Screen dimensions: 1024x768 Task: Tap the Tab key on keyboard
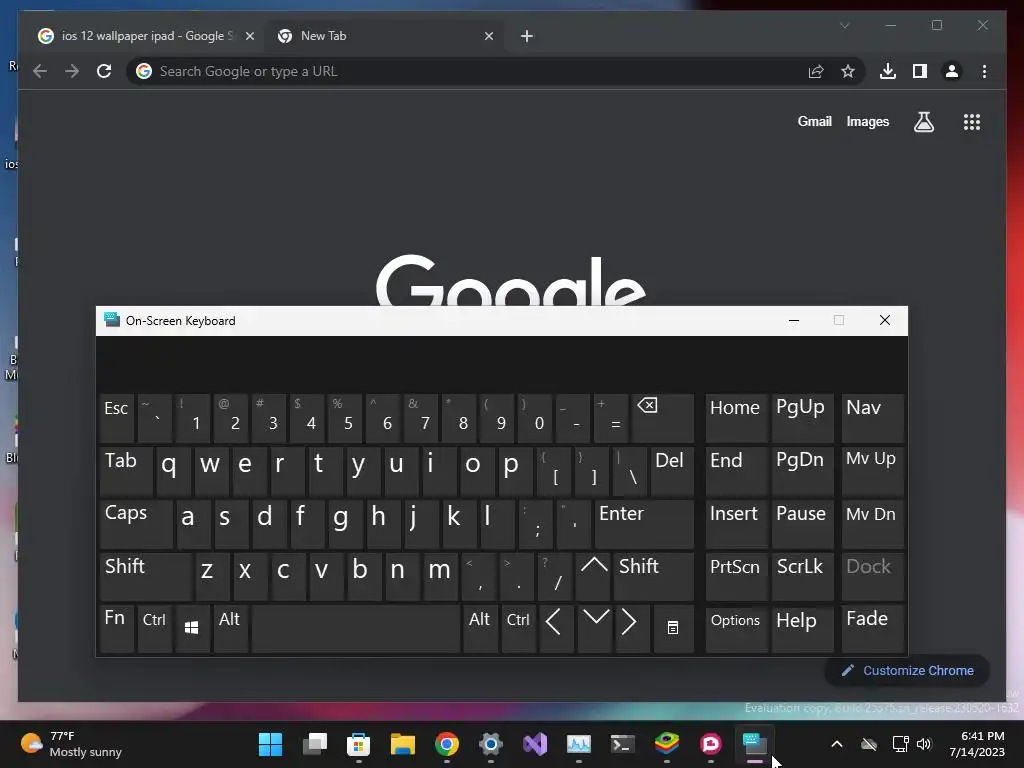point(126,470)
